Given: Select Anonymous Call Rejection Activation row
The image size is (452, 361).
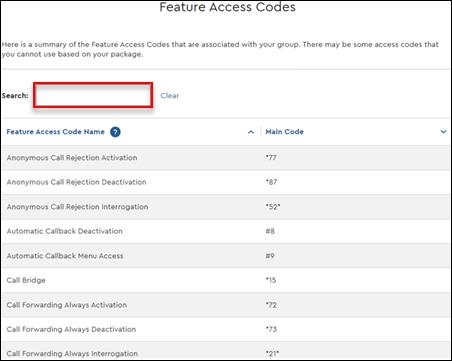Looking at the screenshot, I should pos(226,158).
